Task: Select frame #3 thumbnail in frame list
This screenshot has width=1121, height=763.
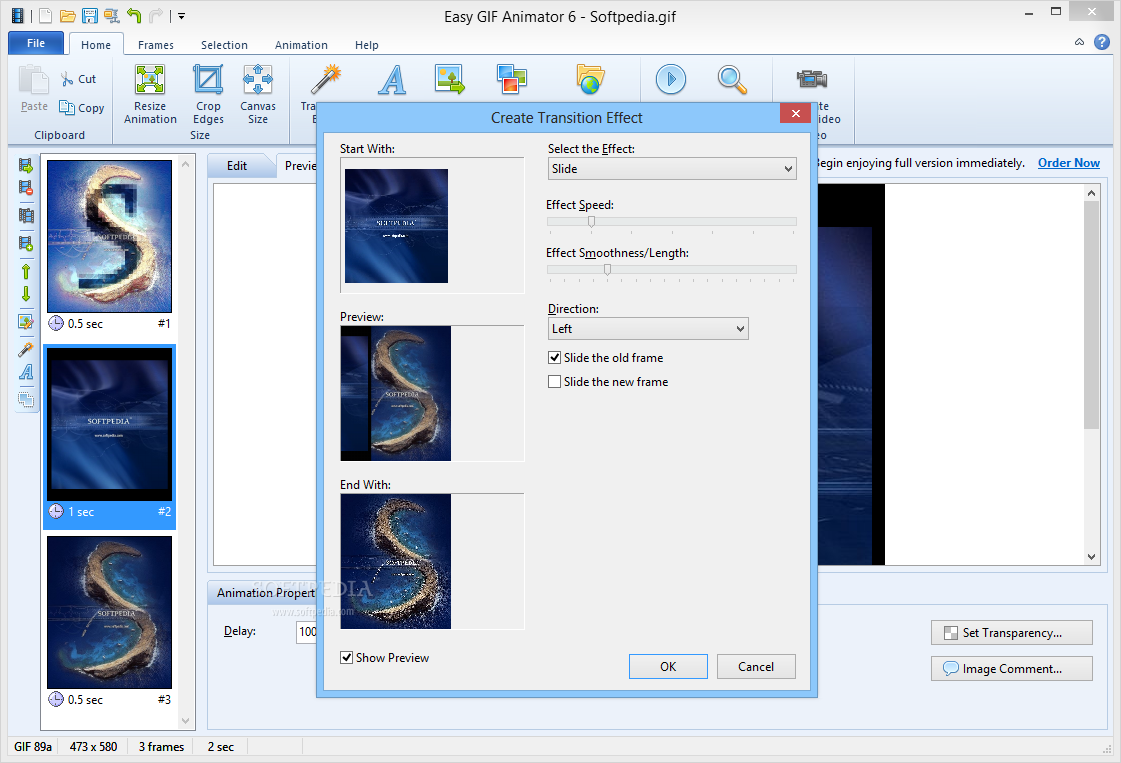Action: point(109,612)
